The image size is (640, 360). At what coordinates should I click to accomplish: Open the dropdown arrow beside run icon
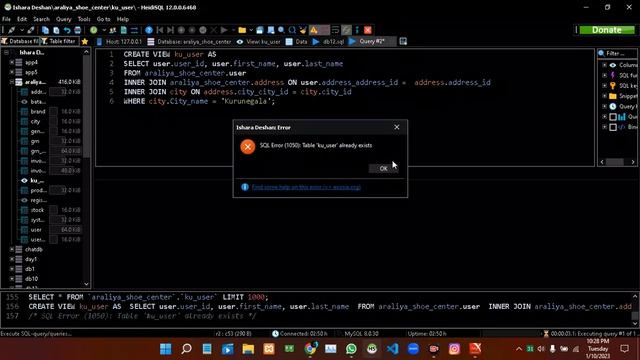tap(233, 30)
